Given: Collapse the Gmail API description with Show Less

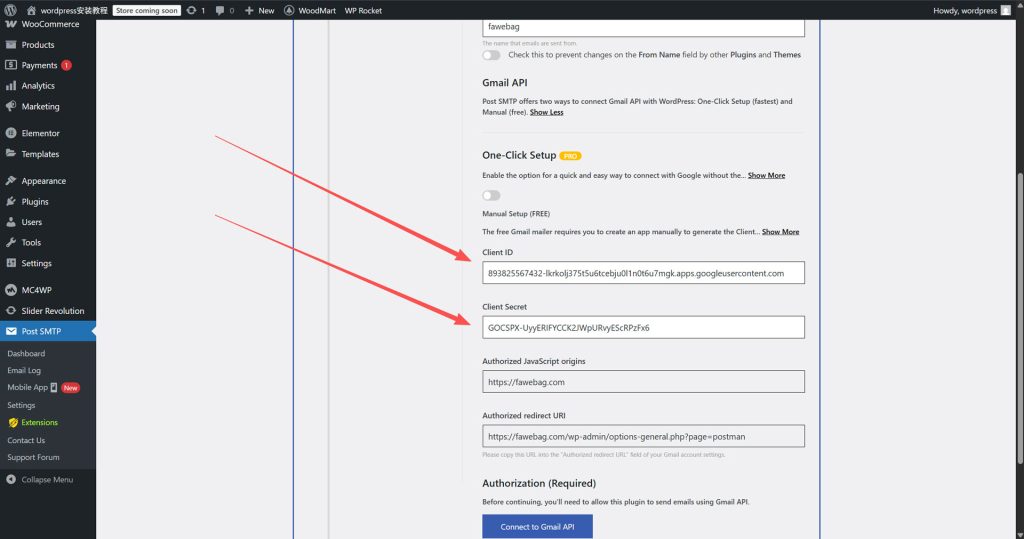Looking at the screenshot, I should coord(546,112).
